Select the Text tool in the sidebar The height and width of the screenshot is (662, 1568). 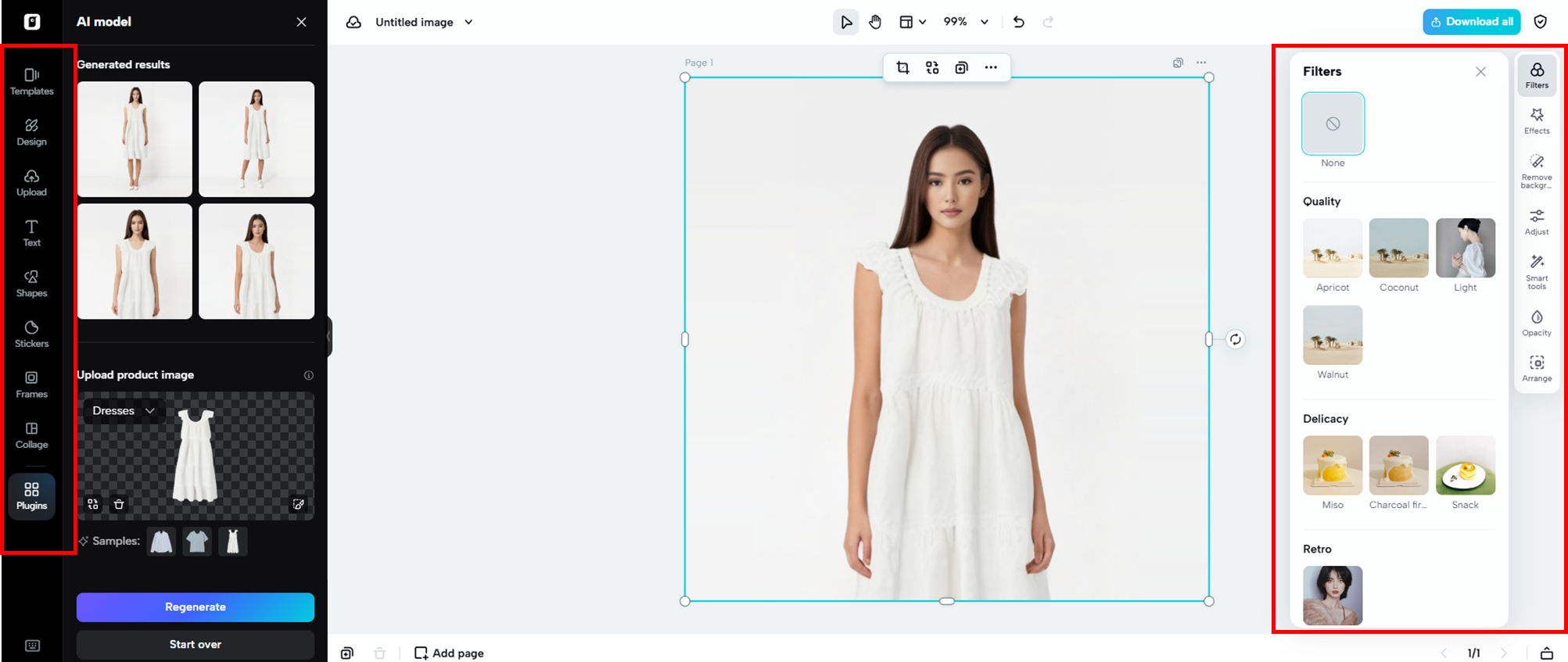click(x=32, y=233)
